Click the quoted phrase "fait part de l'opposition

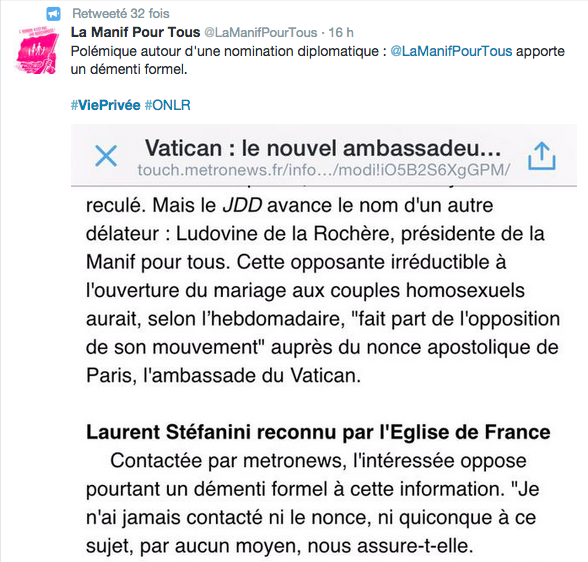(456, 319)
